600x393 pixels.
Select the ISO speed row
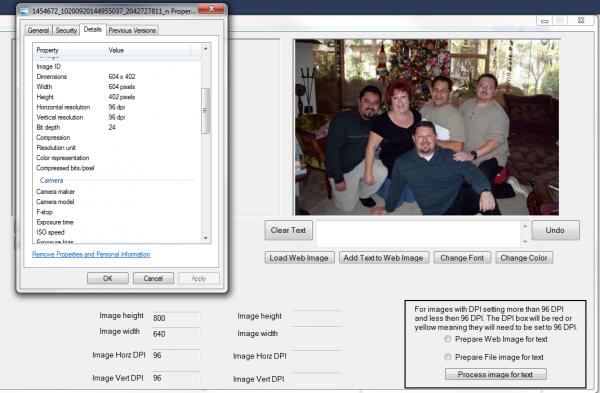pos(117,232)
